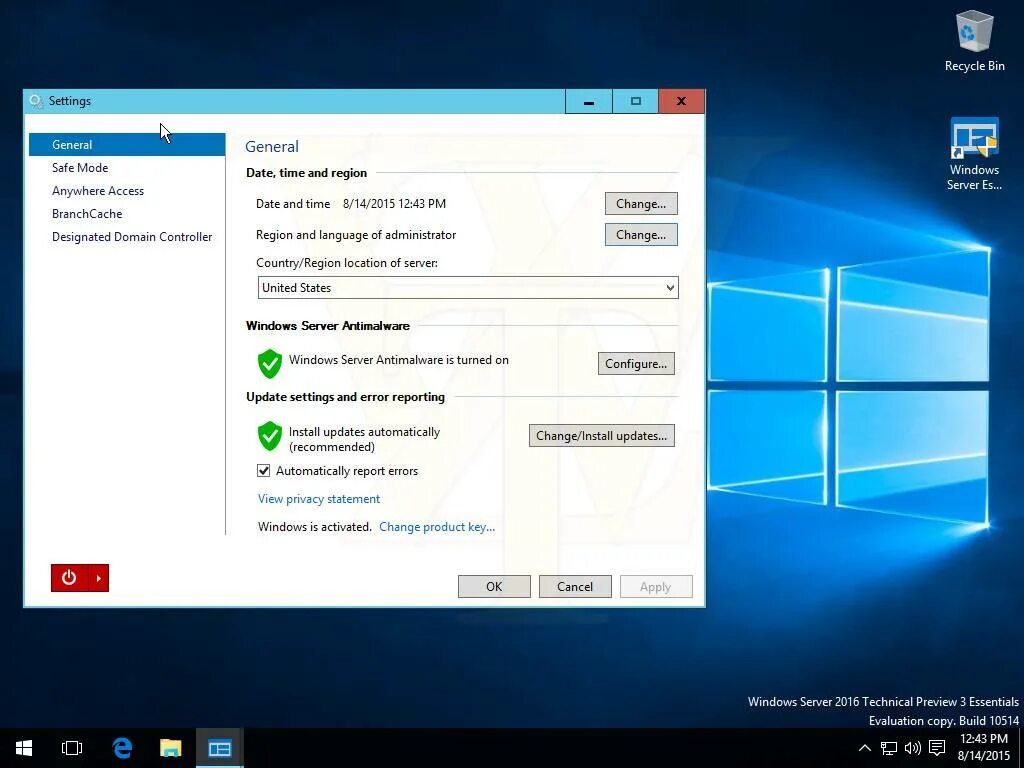Open the Action Center notifications icon
Viewport: 1024px width, 768px height.
[937, 748]
